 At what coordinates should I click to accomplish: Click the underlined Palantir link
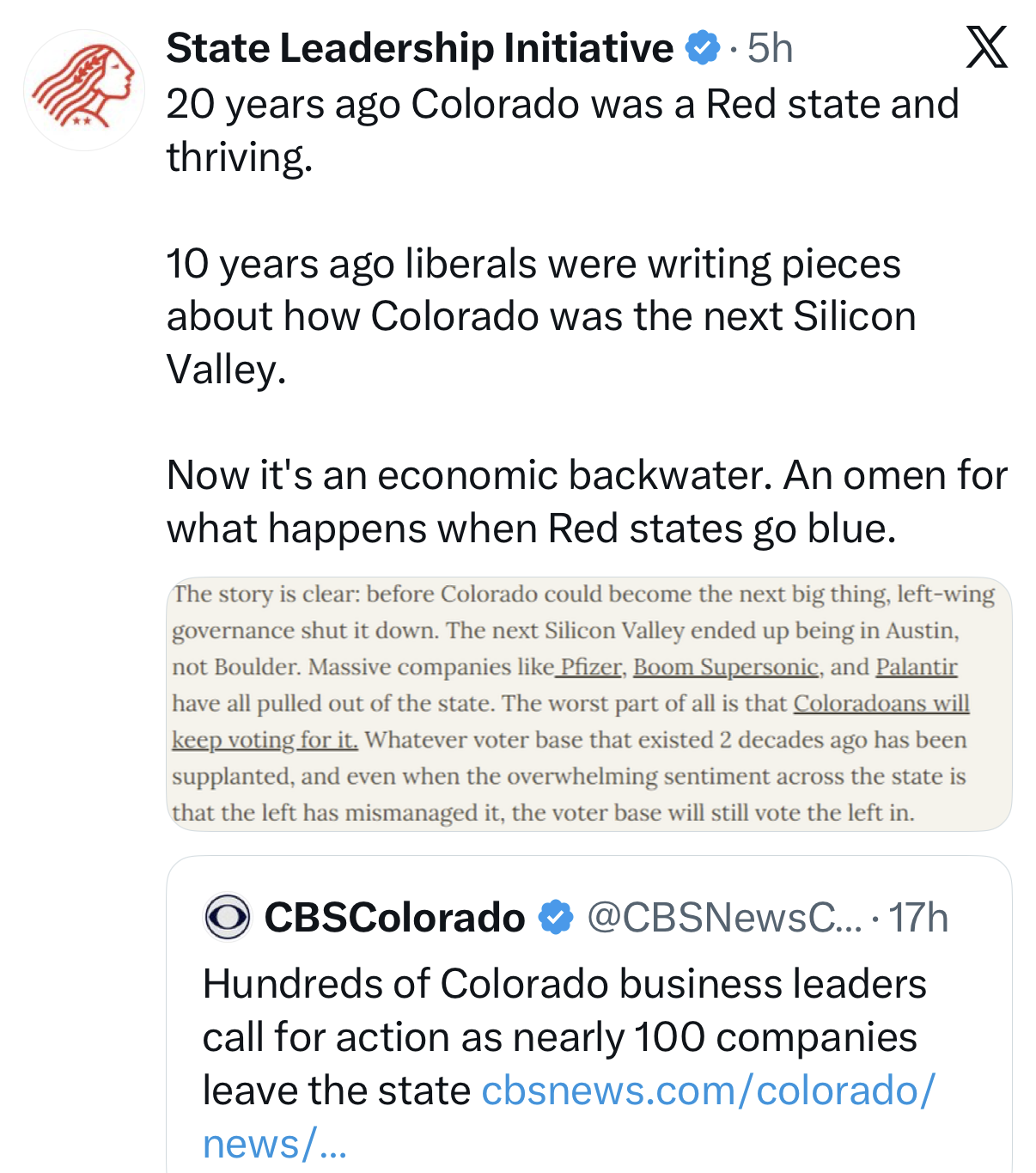coord(916,667)
